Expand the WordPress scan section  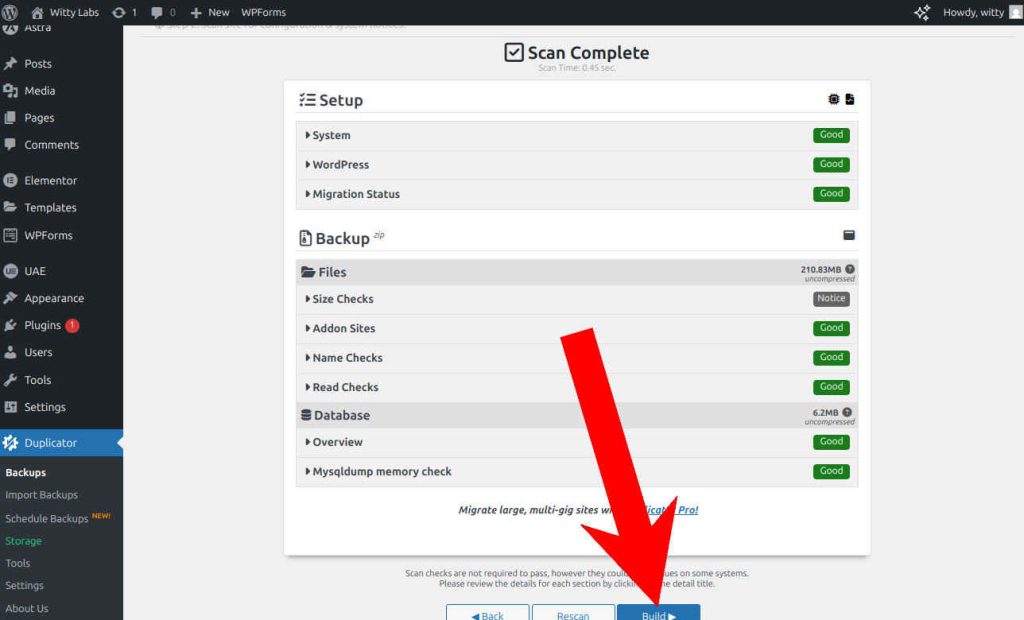click(577, 165)
